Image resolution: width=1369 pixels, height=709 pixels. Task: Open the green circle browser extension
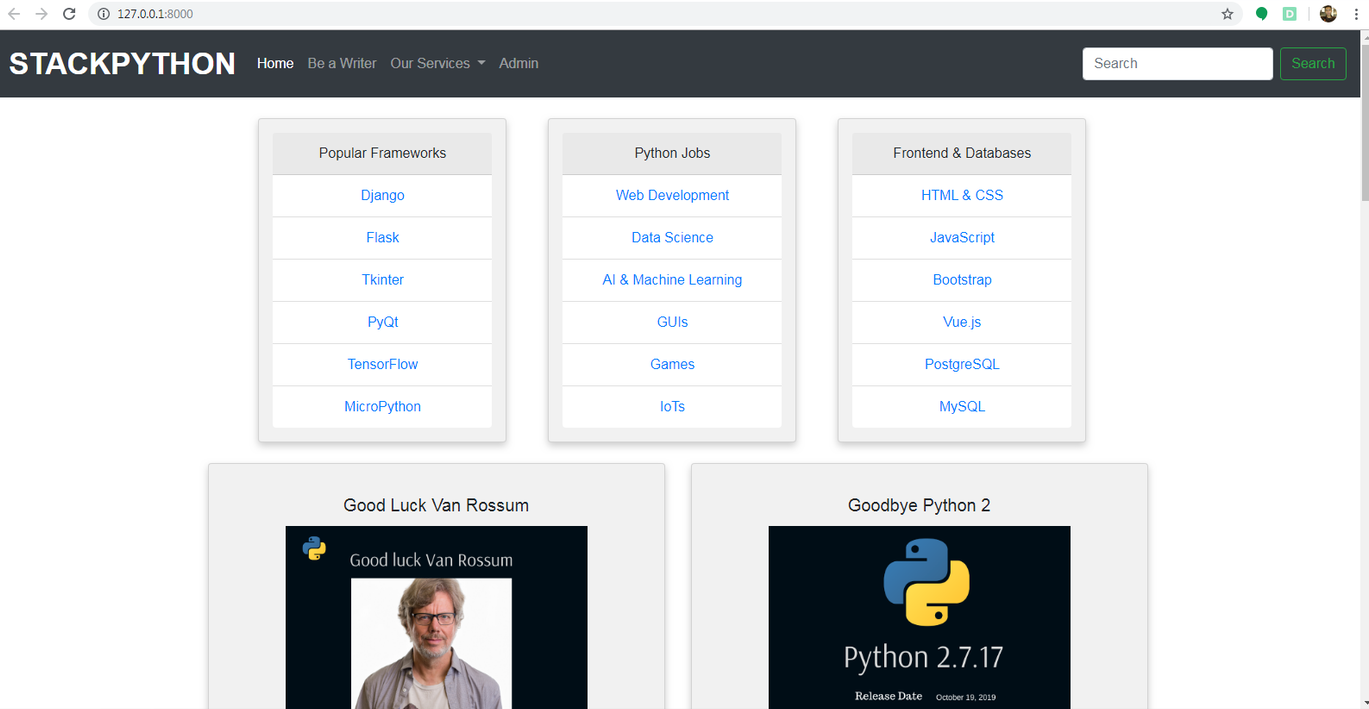click(1262, 14)
